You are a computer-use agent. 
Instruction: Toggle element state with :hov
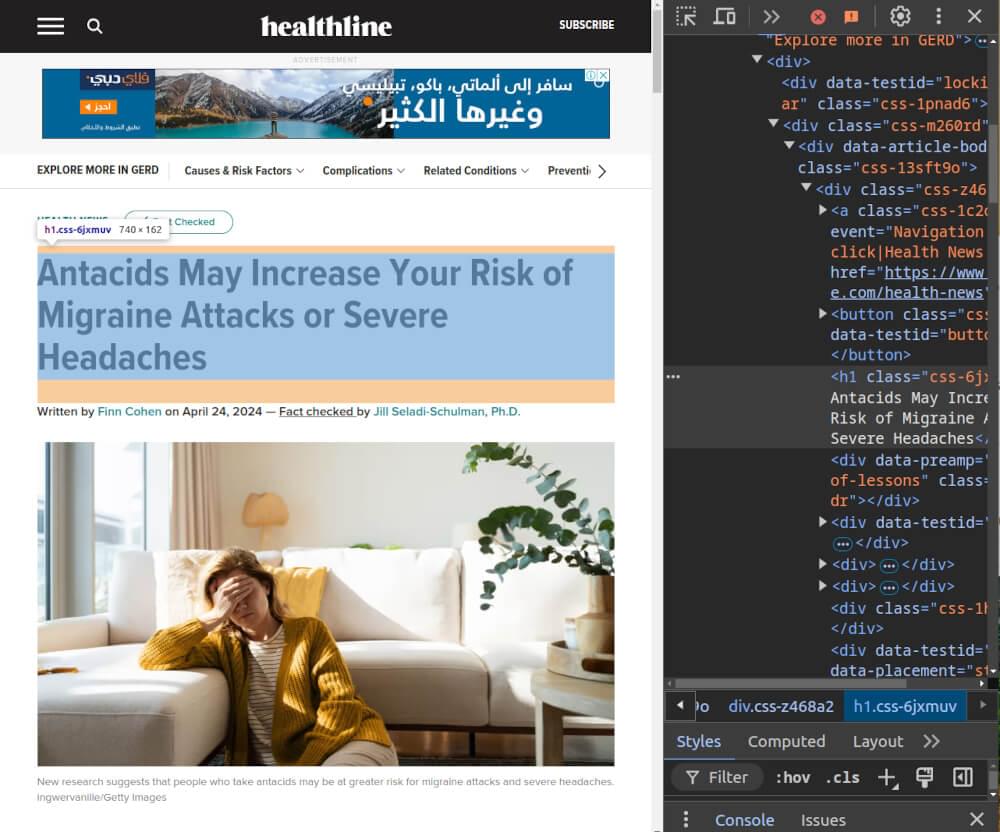(793, 777)
